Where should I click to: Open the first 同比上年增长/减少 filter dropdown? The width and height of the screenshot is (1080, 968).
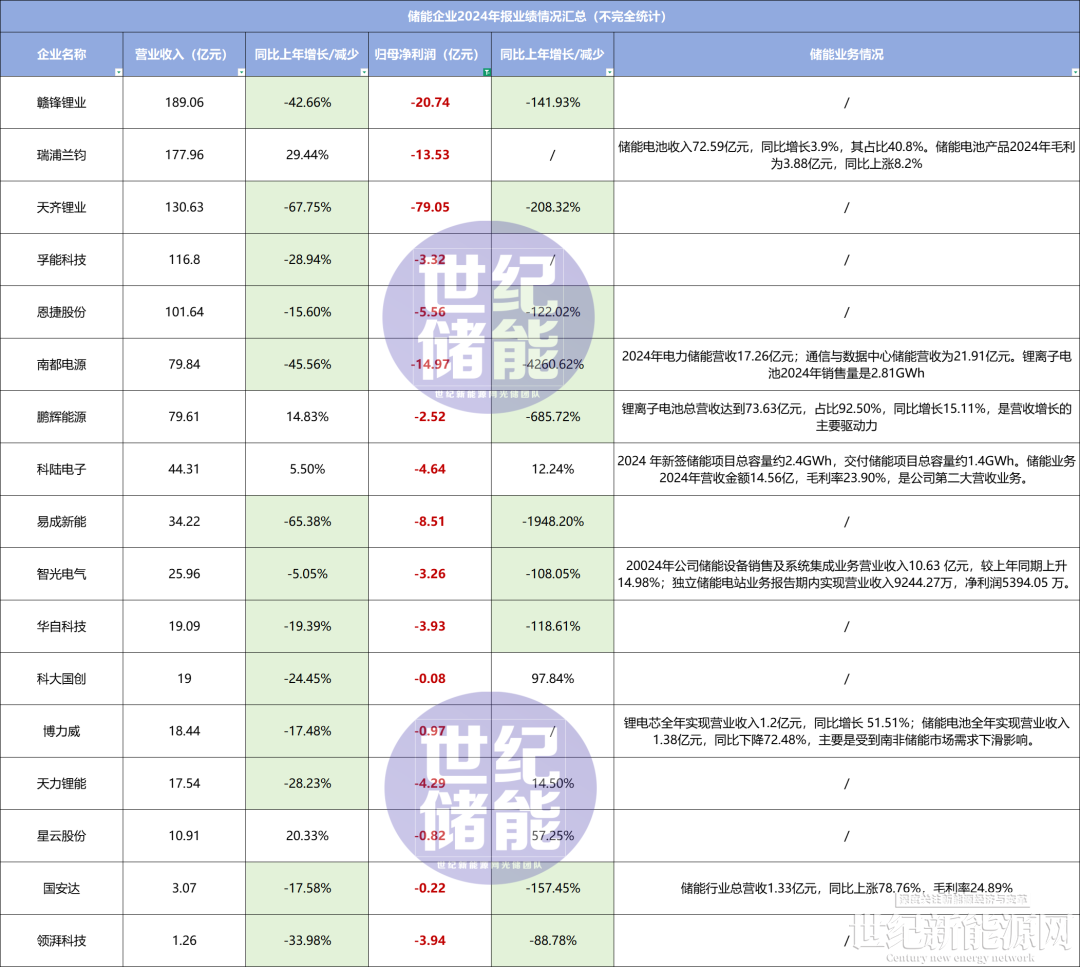pyautogui.click(x=364, y=72)
